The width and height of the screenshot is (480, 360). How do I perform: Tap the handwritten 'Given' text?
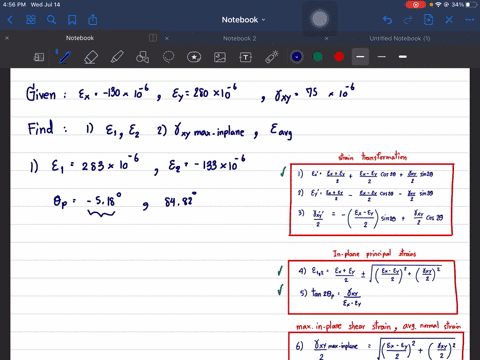pyautogui.click(x=41, y=93)
